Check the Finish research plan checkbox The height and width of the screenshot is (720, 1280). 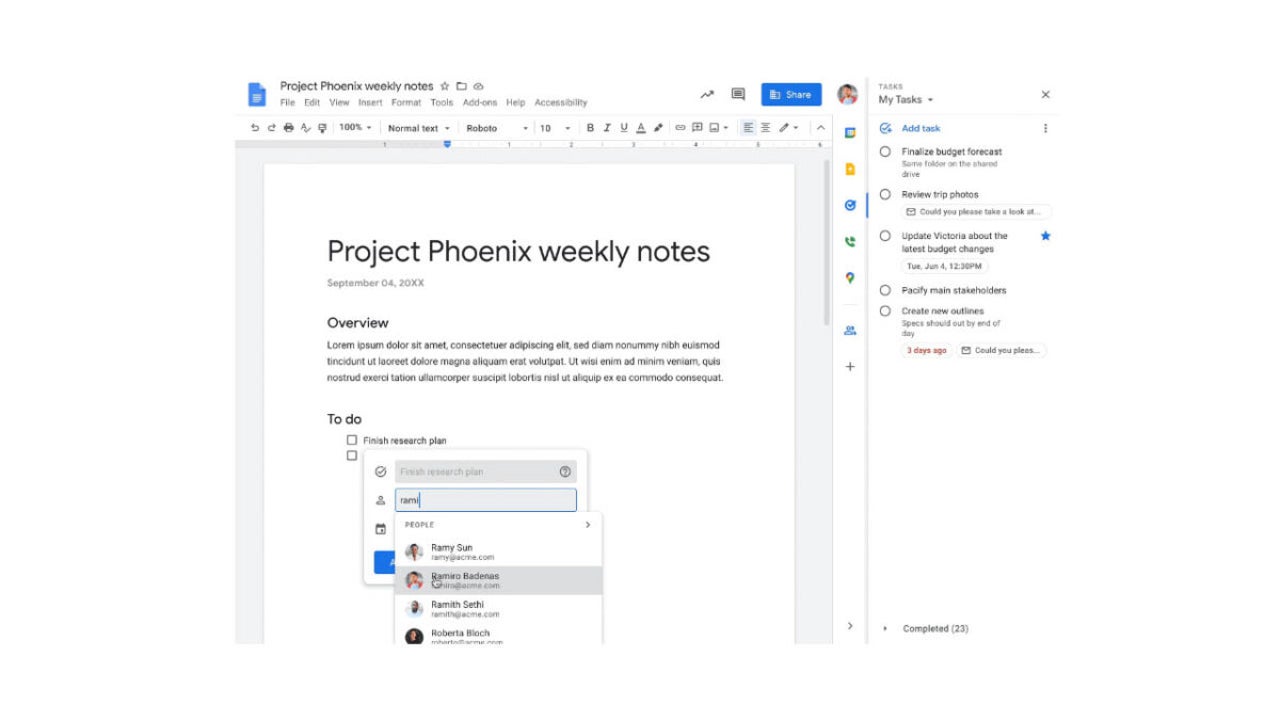[x=351, y=440]
